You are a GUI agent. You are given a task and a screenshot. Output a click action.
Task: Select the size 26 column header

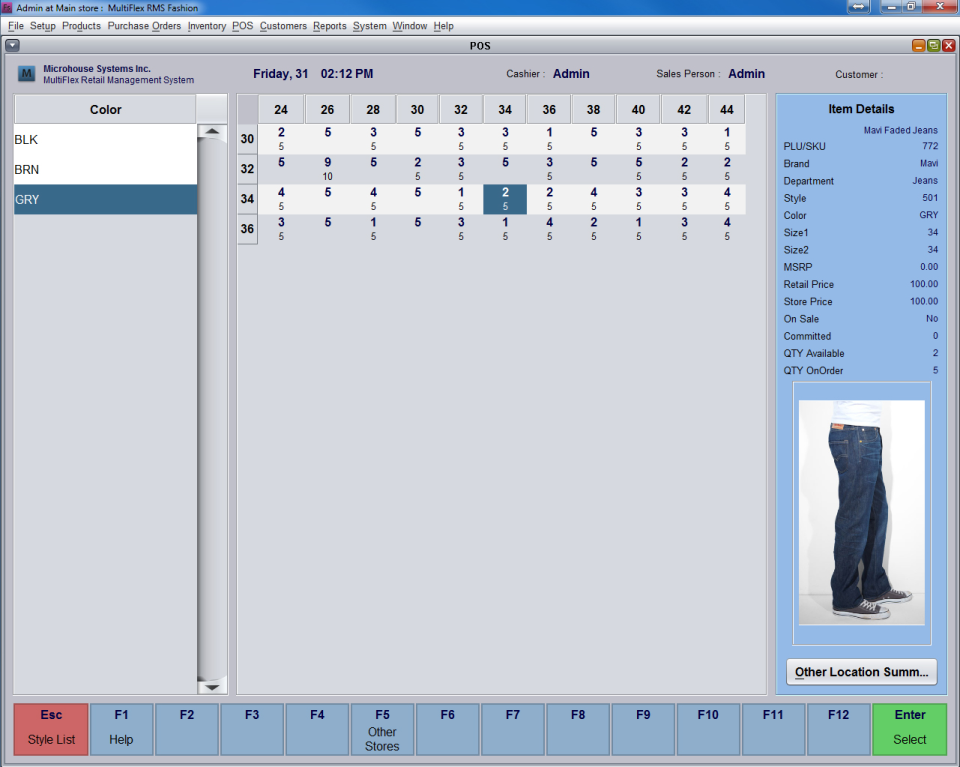click(327, 109)
